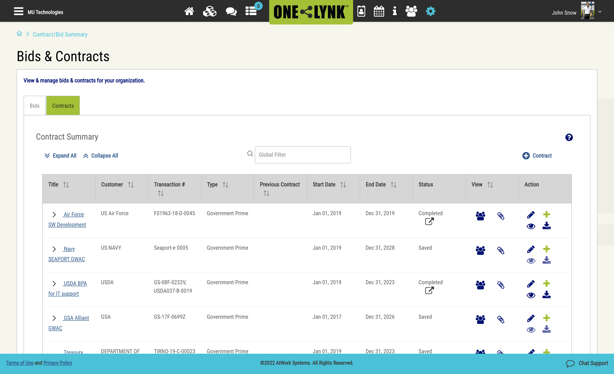Click John Snow profile picture
Screen dimensions: 614x374
pyautogui.click(x=587, y=11)
